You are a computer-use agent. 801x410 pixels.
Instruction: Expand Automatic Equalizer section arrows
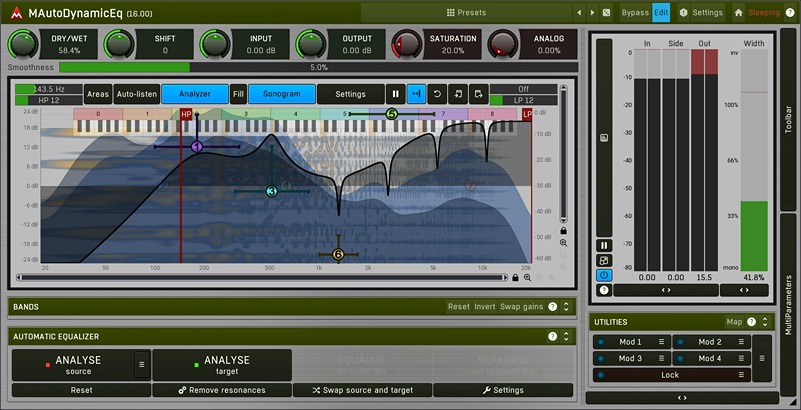pos(566,336)
